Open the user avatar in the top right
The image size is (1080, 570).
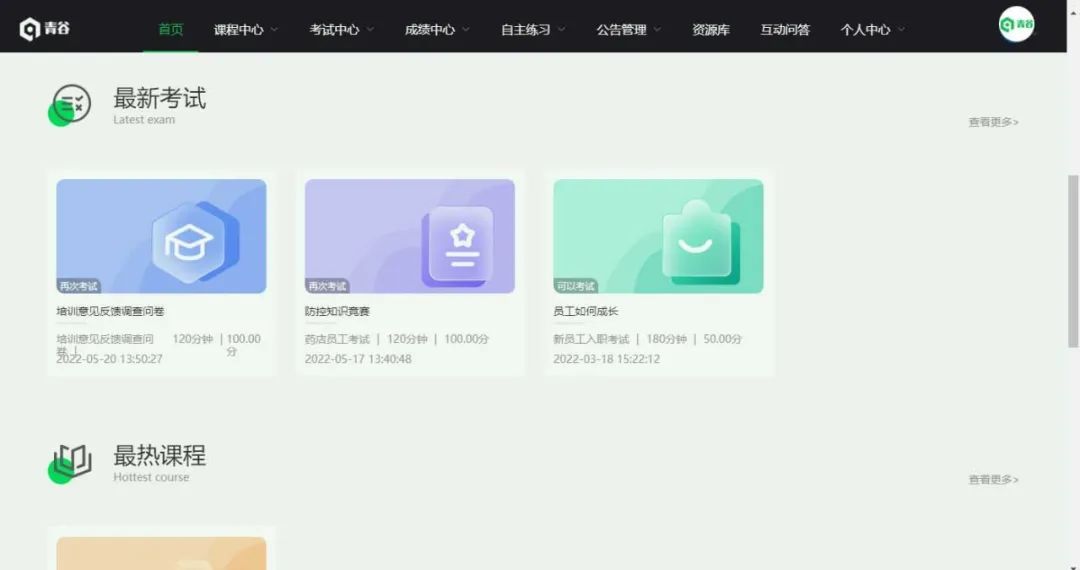(x=1016, y=25)
